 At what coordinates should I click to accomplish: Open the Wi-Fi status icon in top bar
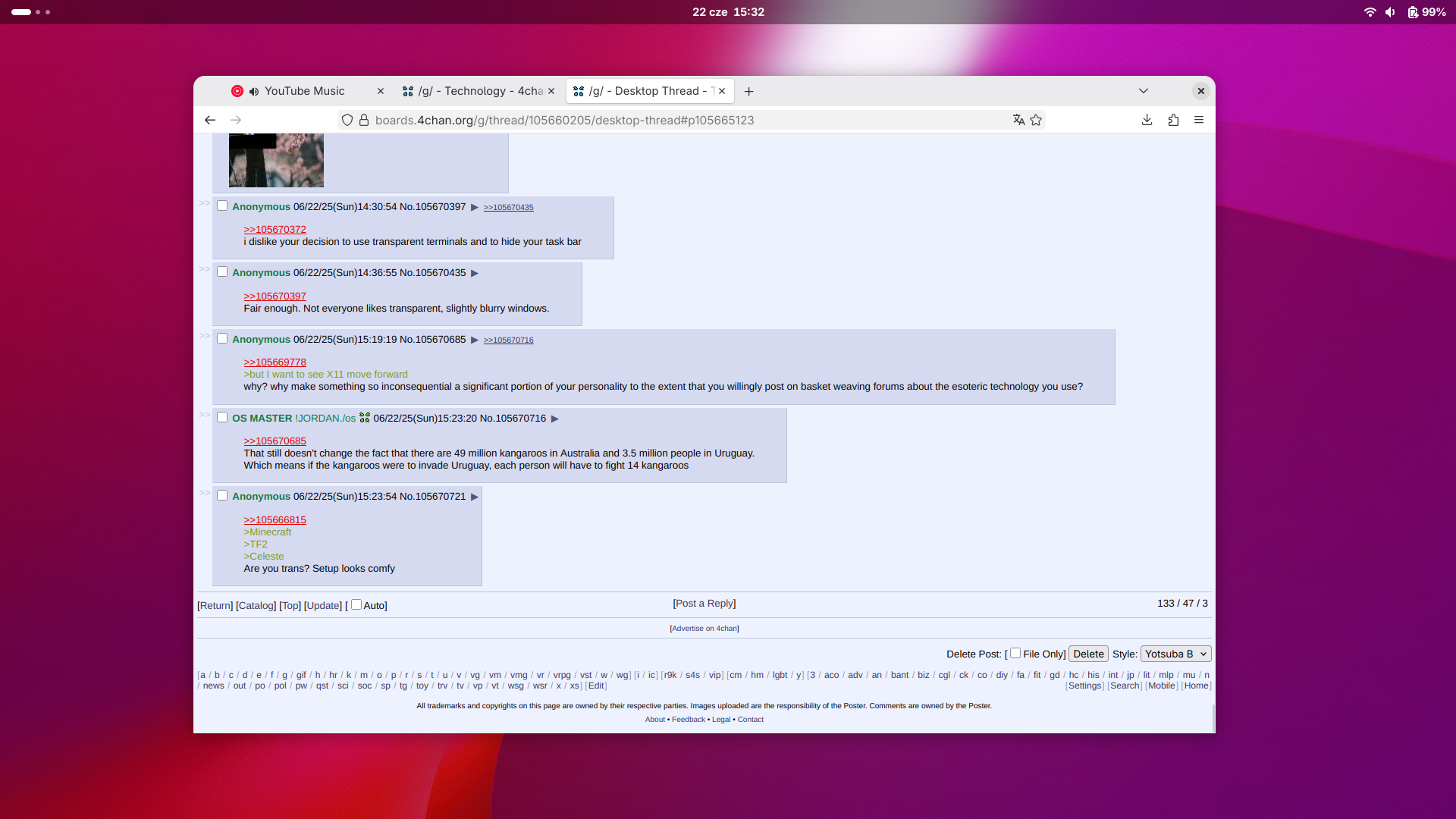pos(1370,12)
